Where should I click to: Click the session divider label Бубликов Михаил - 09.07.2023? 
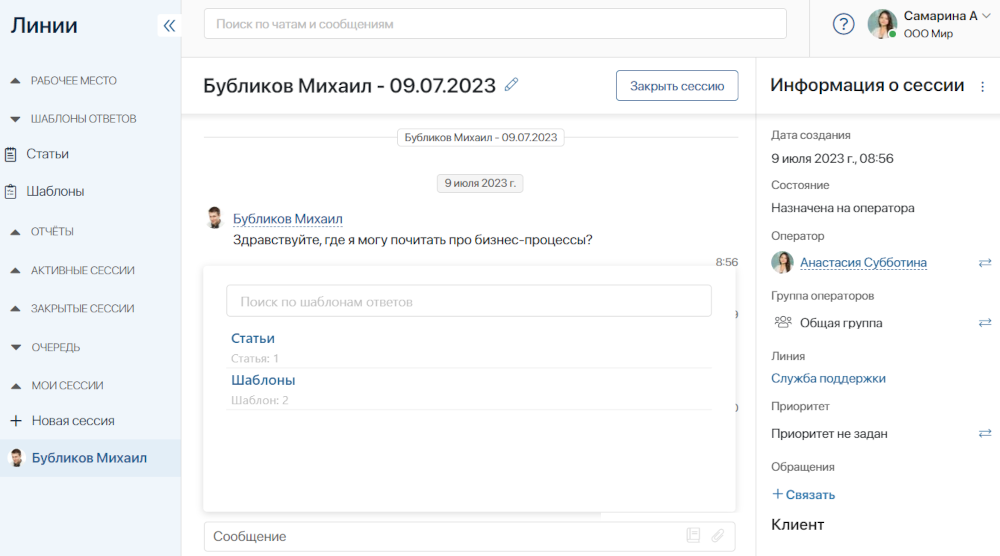480,137
